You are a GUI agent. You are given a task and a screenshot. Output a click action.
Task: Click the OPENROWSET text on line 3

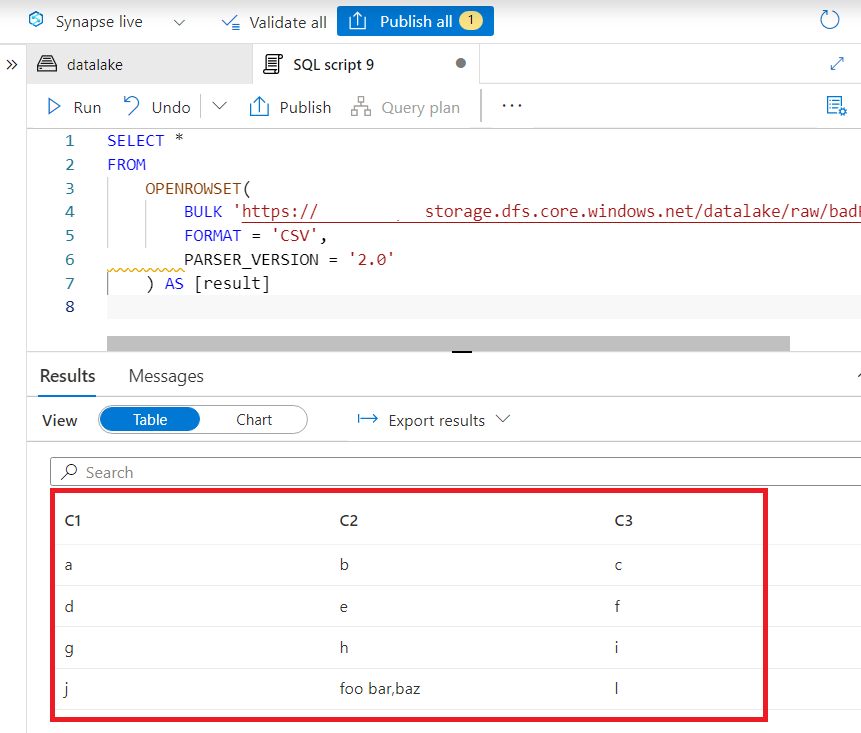coord(193,188)
